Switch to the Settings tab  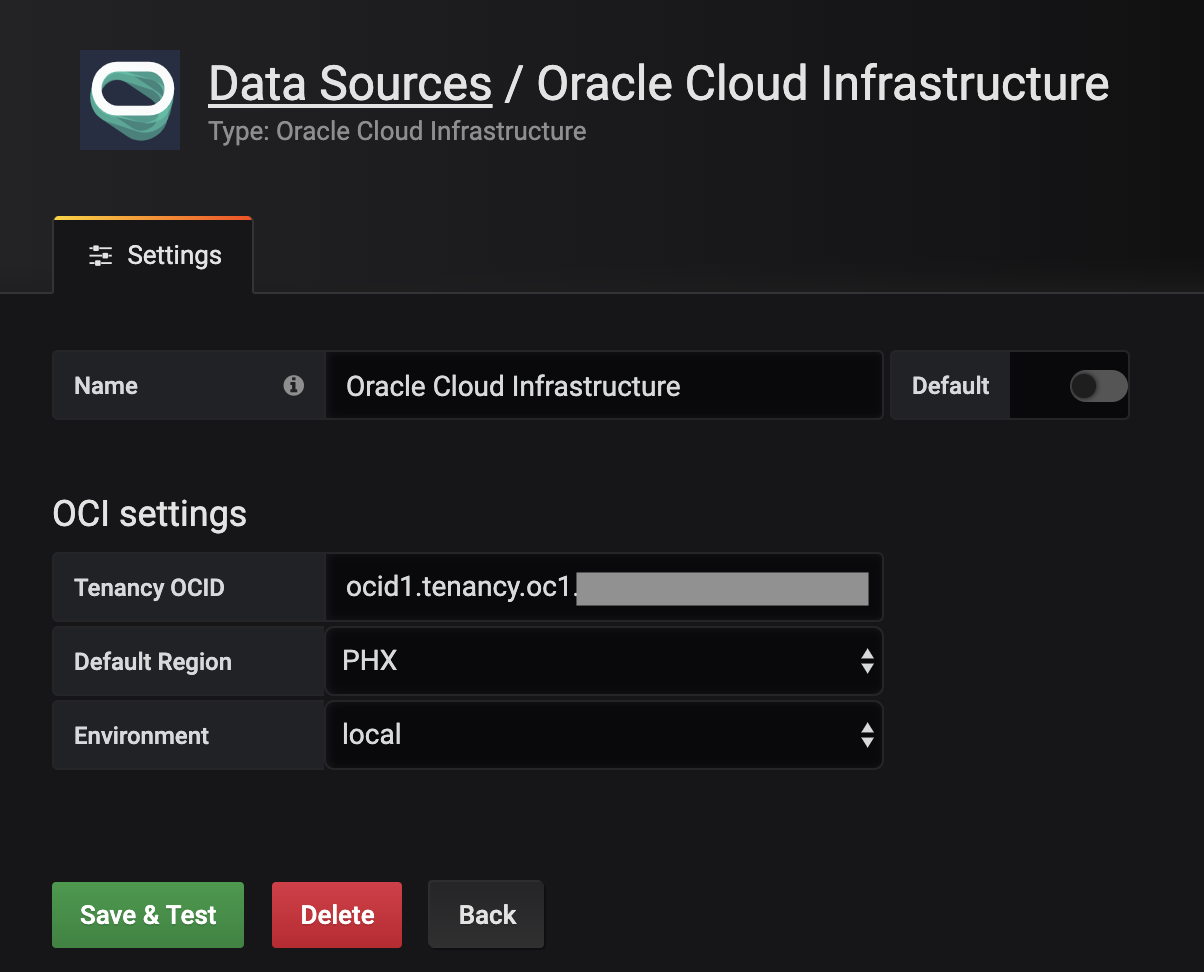pos(153,255)
